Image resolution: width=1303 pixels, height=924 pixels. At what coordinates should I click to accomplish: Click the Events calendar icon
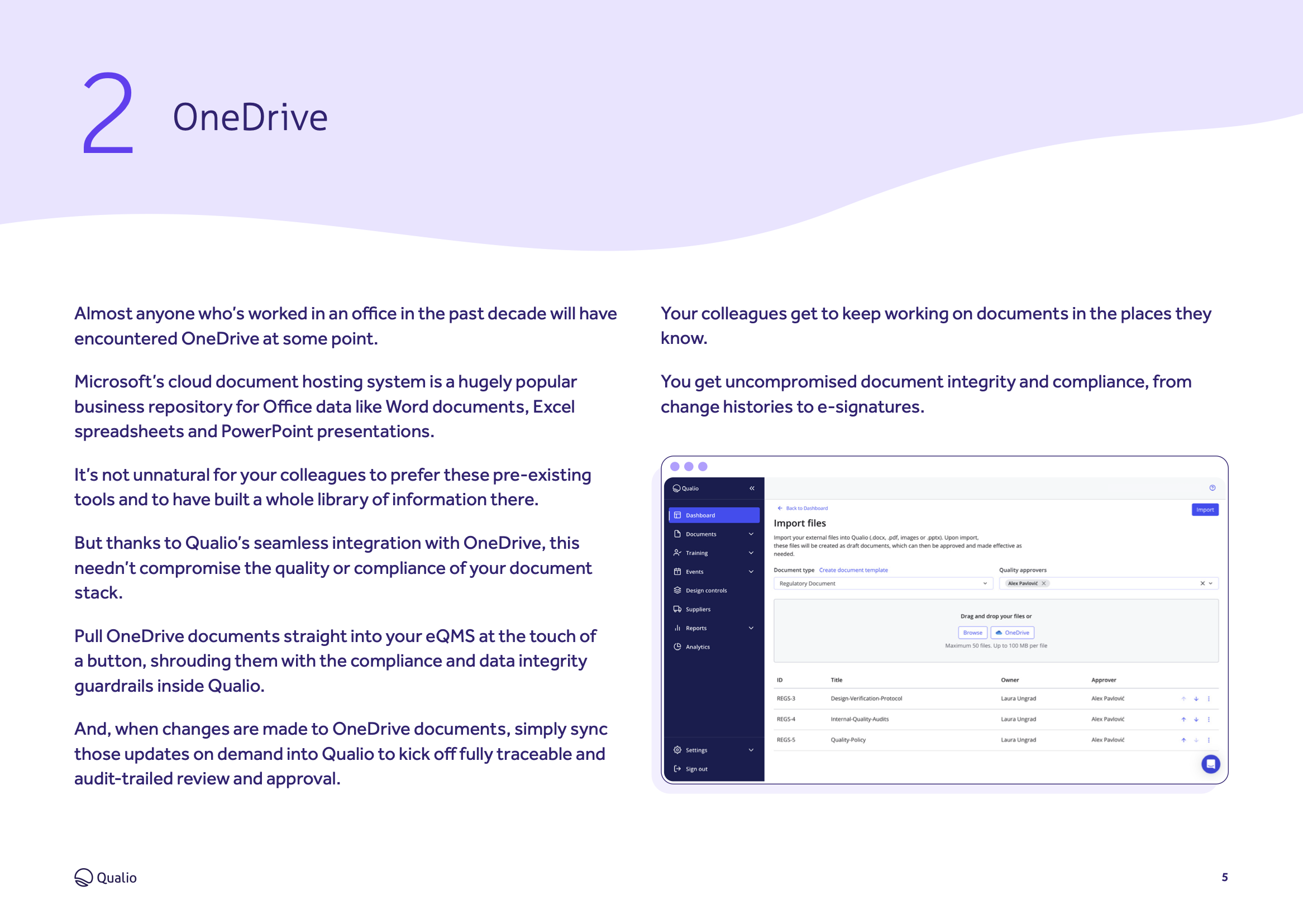pyautogui.click(x=677, y=571)
